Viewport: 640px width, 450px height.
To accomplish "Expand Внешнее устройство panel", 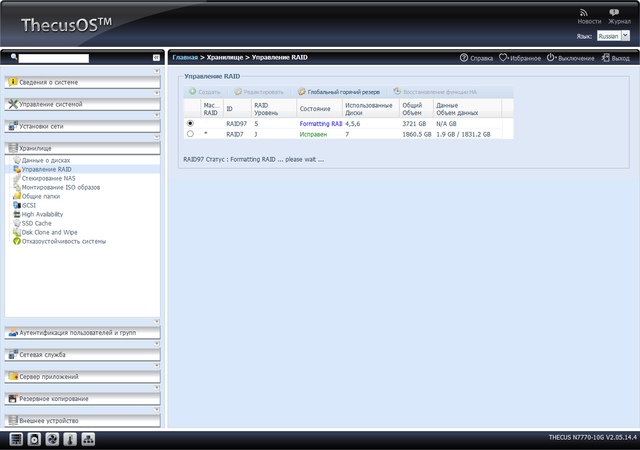I will (82, 421).
